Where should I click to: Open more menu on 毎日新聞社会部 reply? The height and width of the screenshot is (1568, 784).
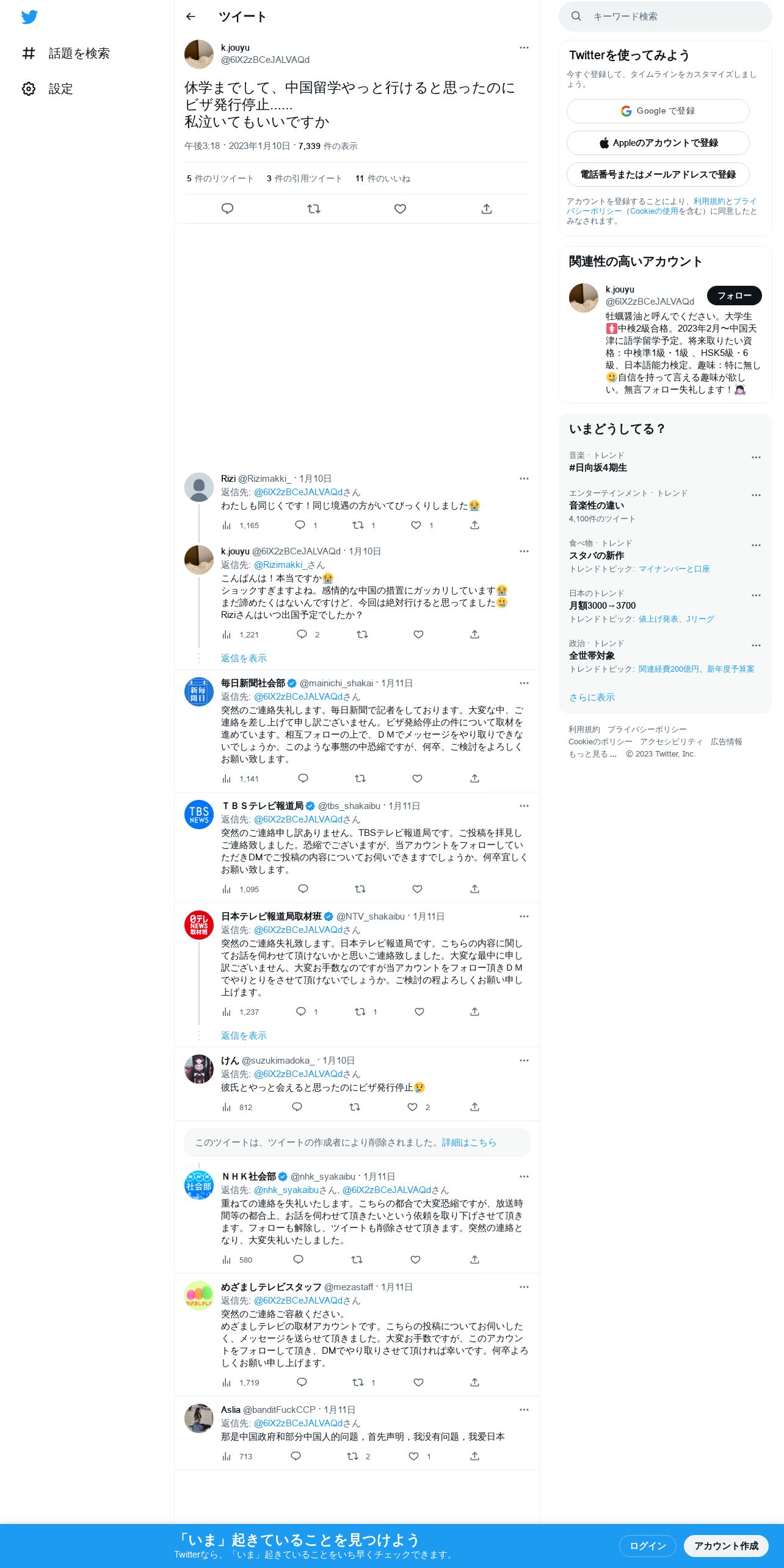pos(524,683)
